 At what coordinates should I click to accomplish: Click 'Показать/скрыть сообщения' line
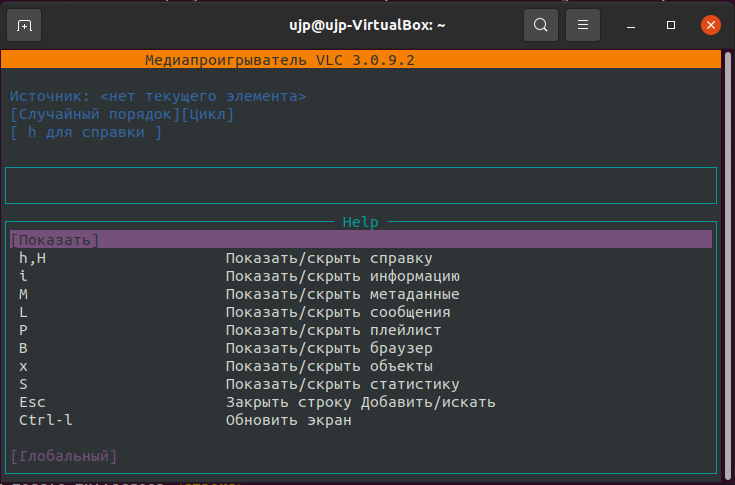point(338,312)
